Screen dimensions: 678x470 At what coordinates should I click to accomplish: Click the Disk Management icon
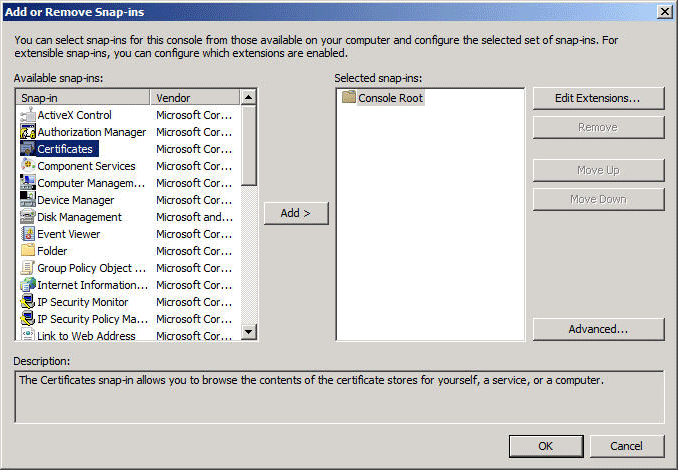tap(28, 217)
